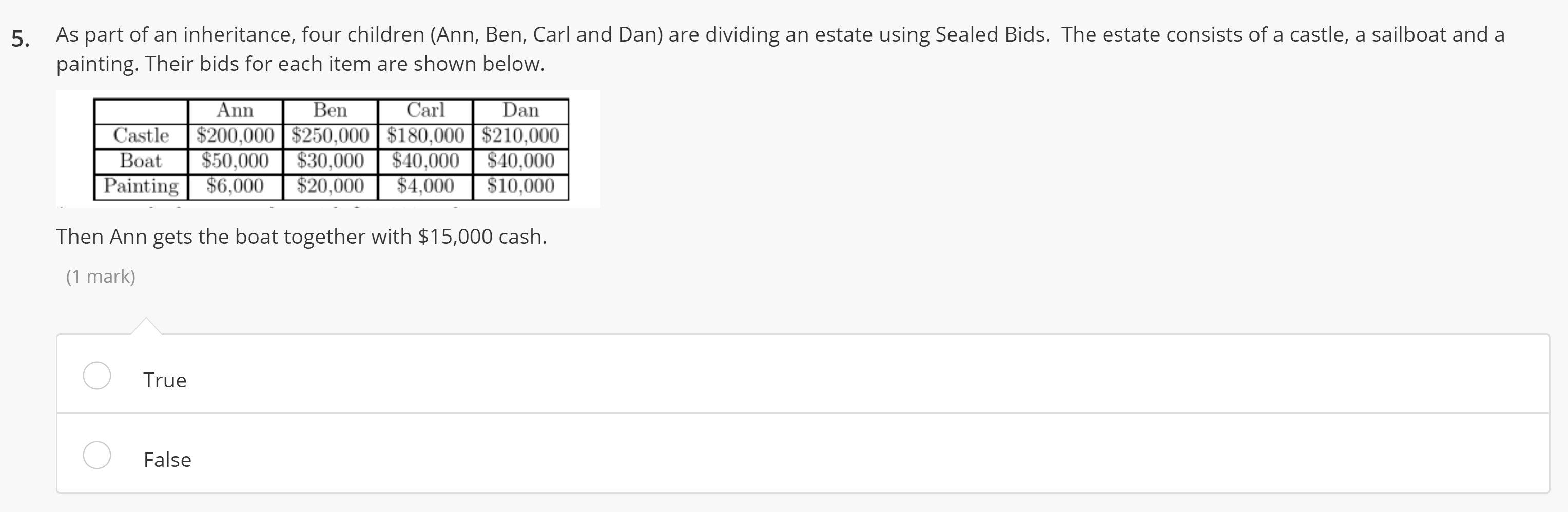This screenshot has height=512, width=1568.
Task: Click Ben's castle bid of $250,000
Action: 331,135
